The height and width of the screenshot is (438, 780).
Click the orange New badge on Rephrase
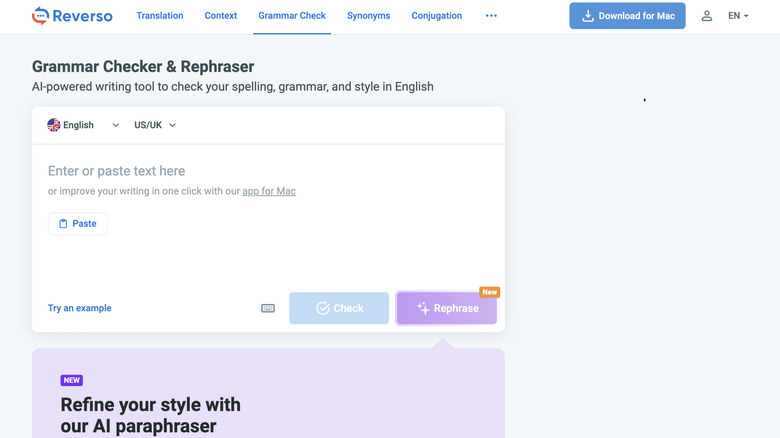coord(489,292)
